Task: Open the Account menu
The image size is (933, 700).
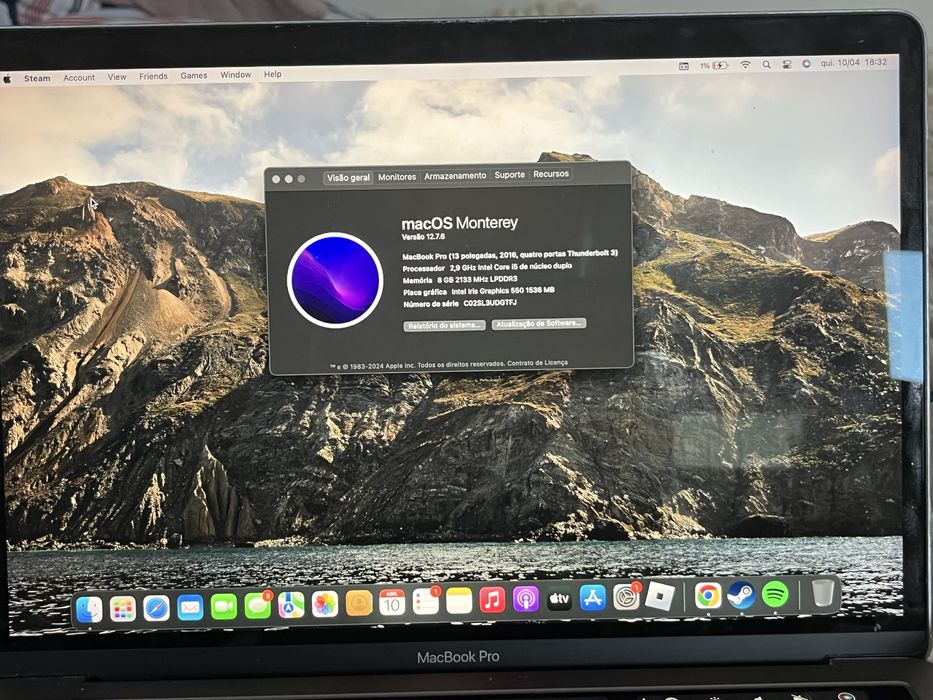Action: (79, 77)
